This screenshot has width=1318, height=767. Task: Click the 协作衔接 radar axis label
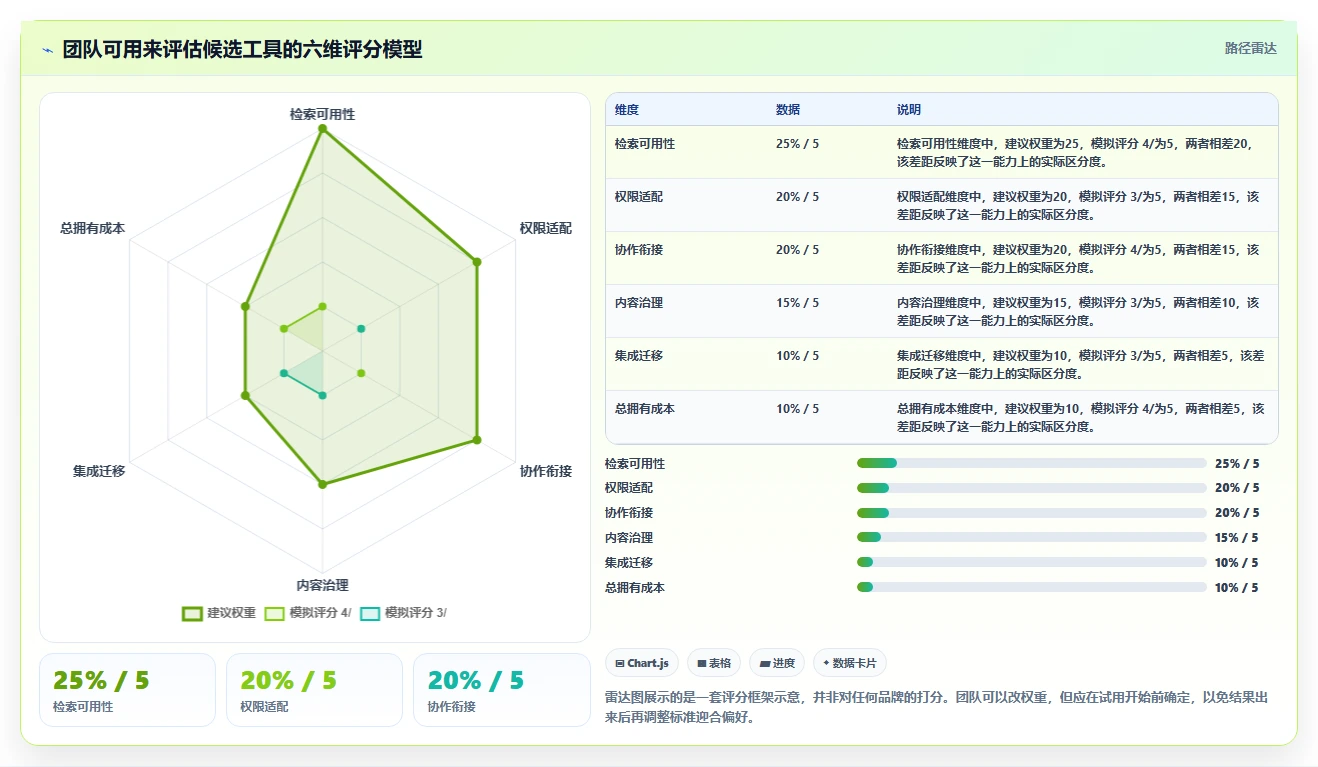coord(546,471)
